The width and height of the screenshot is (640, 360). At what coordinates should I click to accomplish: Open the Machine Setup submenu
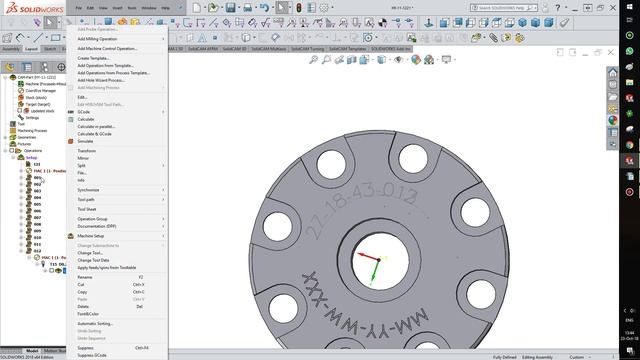[x=117, y=236]
